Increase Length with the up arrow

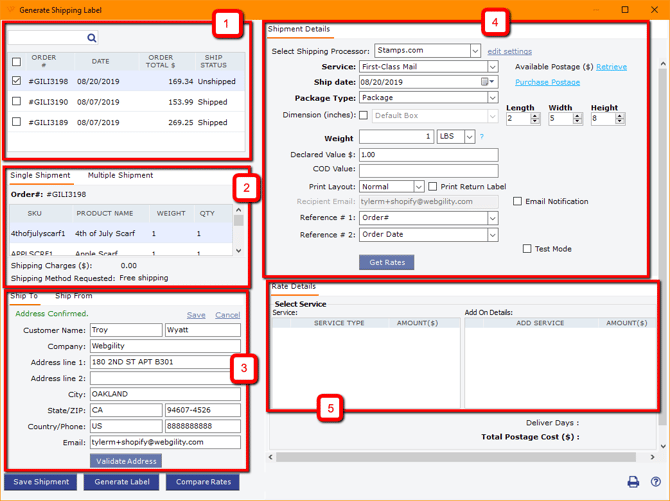coord(536,115)
